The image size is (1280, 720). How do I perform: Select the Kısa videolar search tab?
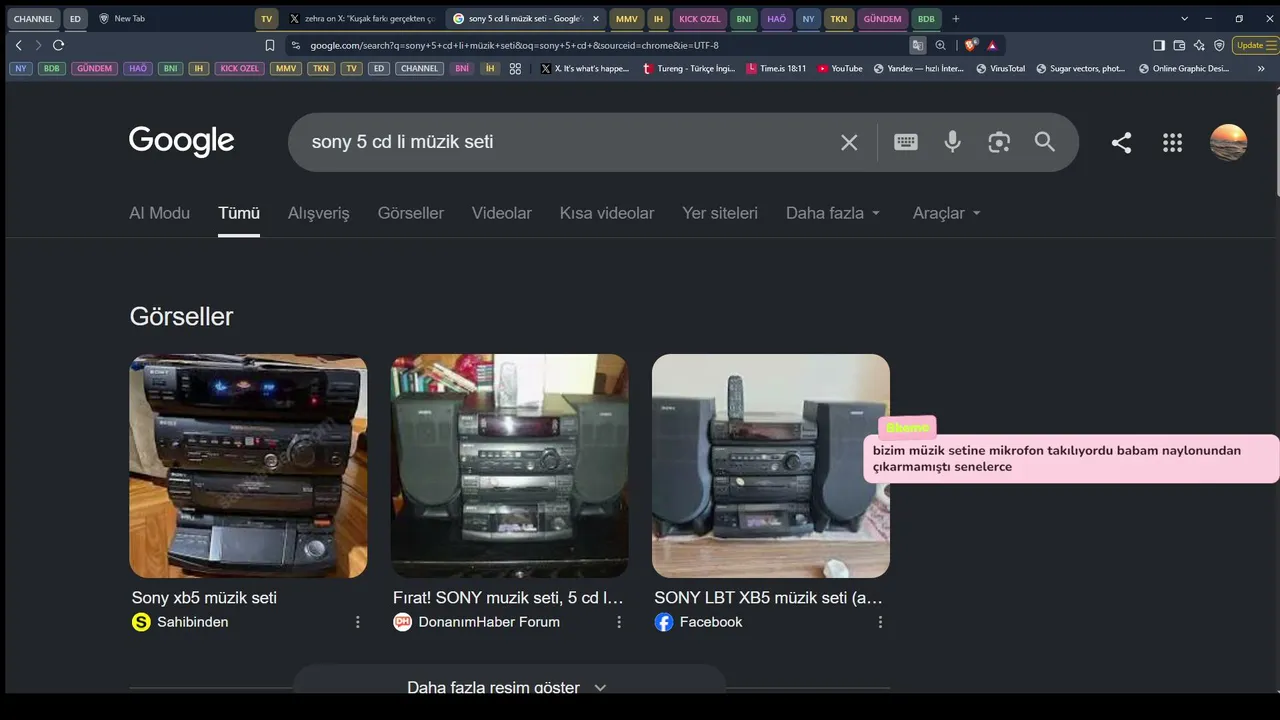pyautogui.click(x=607, y=213)
